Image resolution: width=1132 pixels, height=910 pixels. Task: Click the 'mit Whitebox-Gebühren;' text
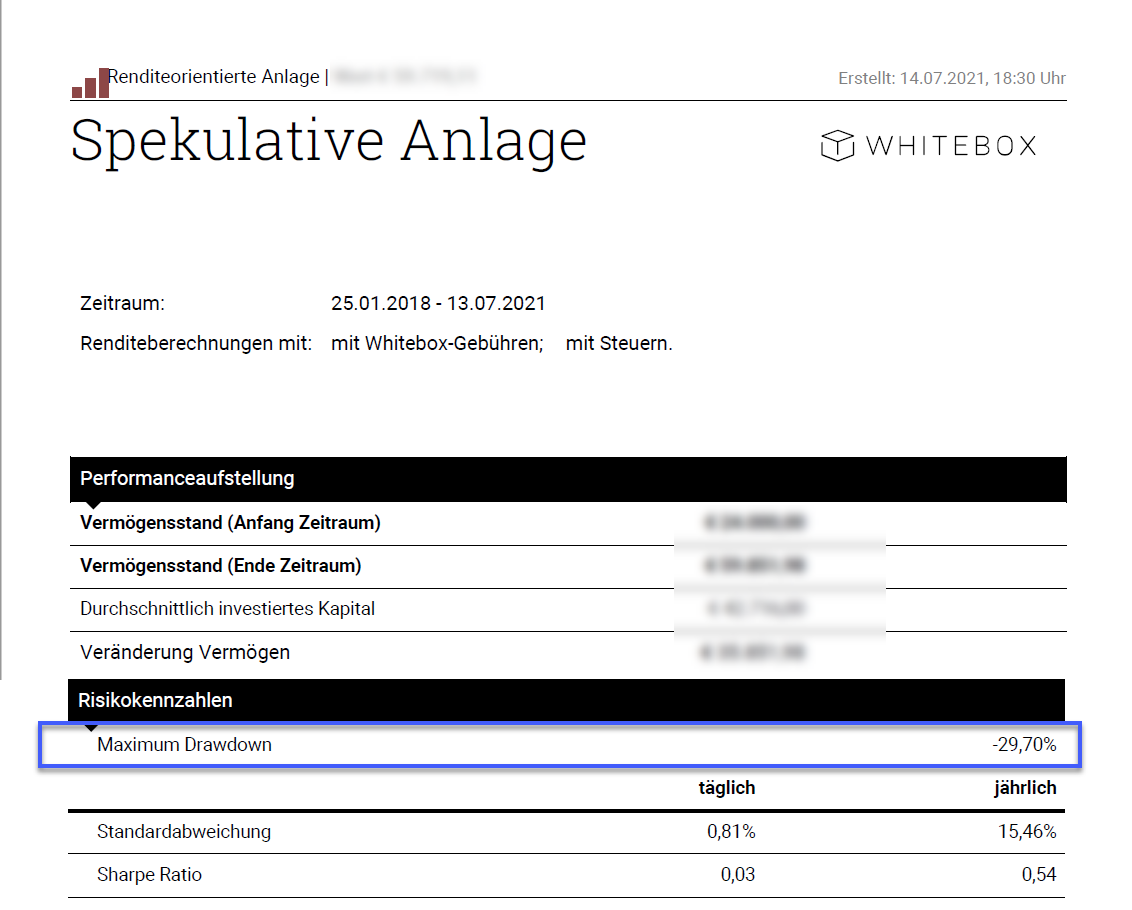pyautogui.click(x=437, y=344)
